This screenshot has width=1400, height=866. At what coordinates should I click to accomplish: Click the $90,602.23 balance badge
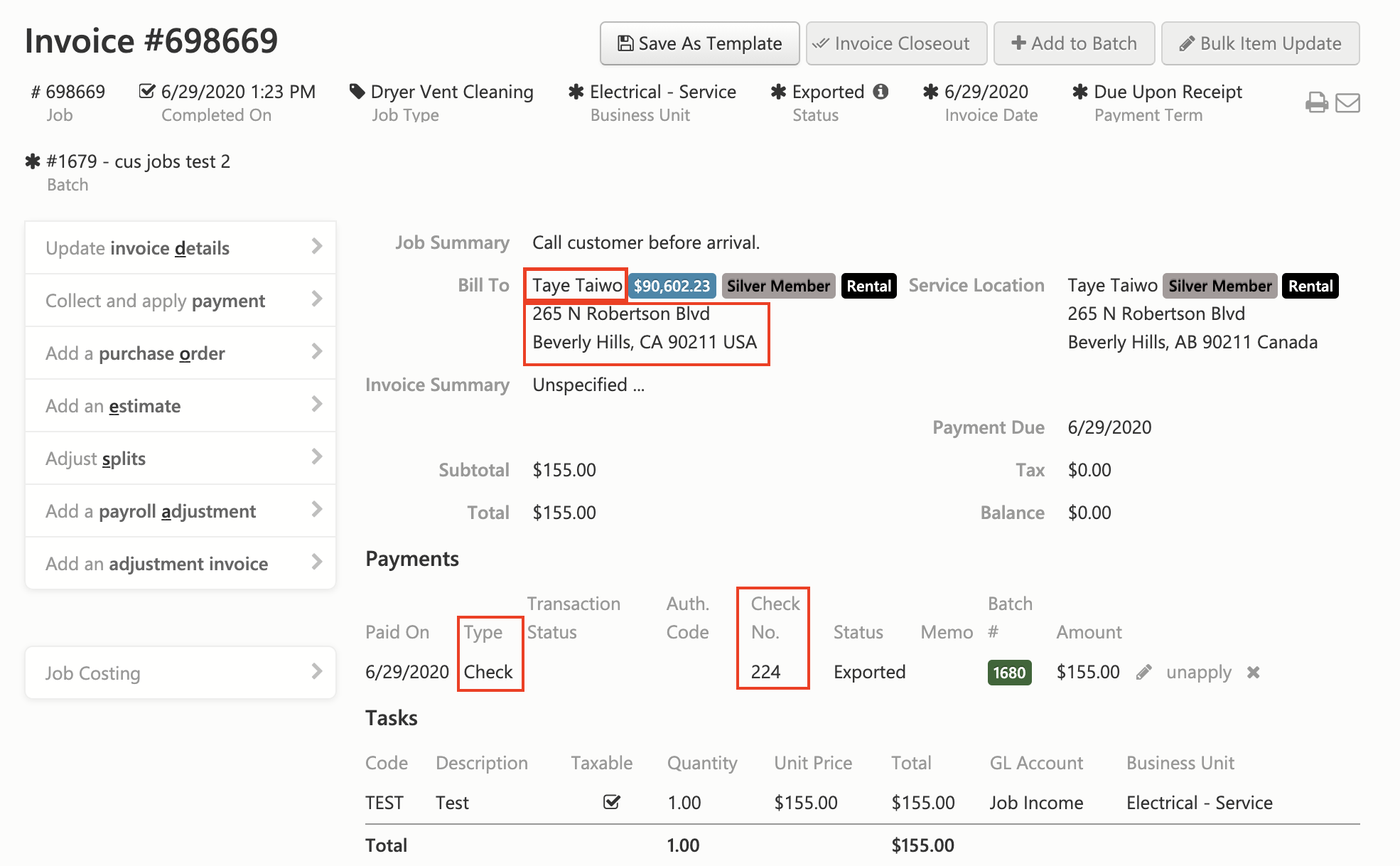(672, 286)
